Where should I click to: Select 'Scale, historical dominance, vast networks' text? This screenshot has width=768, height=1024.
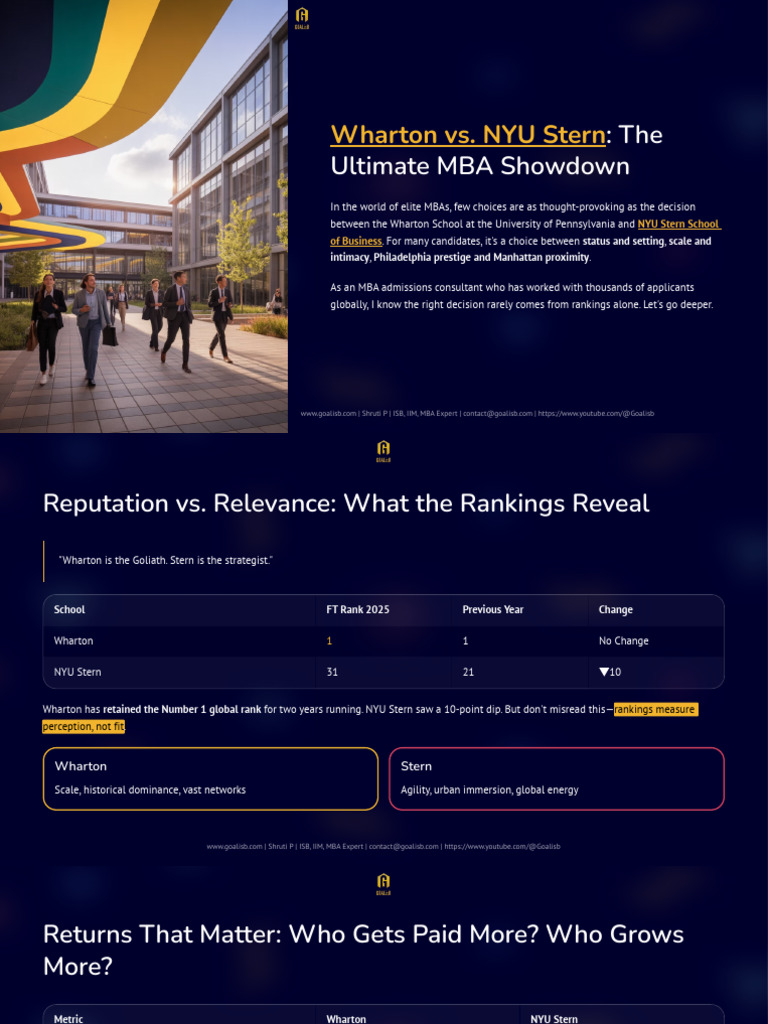coord(150,790)
